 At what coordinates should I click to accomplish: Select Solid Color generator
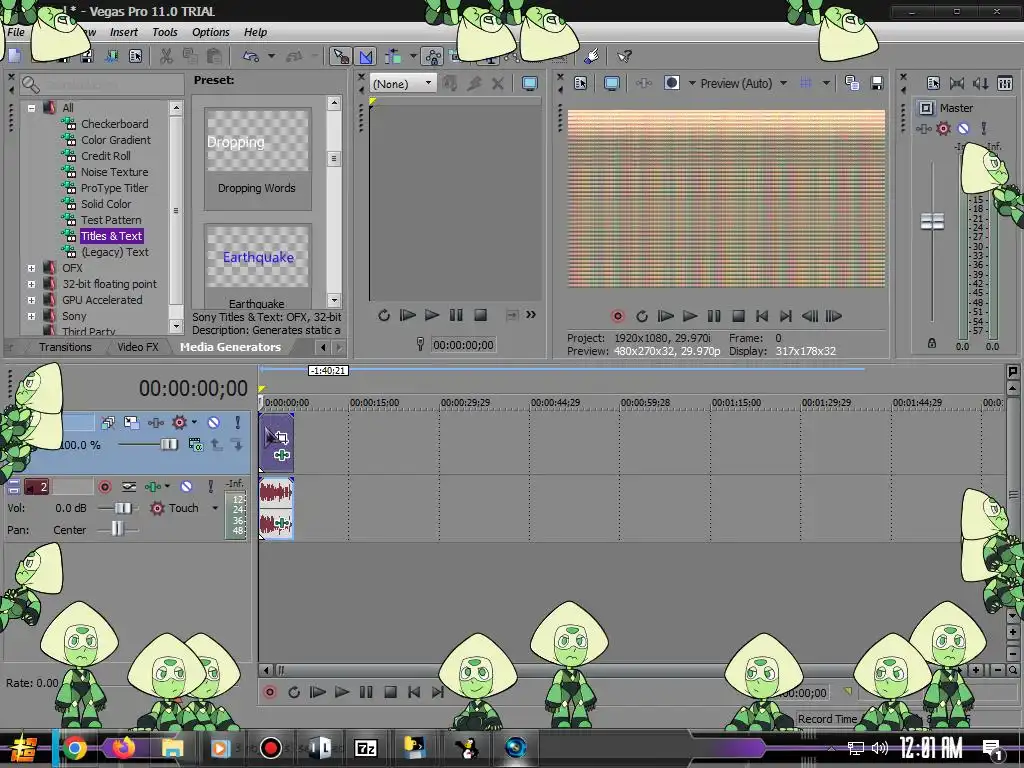click(106, 204)
